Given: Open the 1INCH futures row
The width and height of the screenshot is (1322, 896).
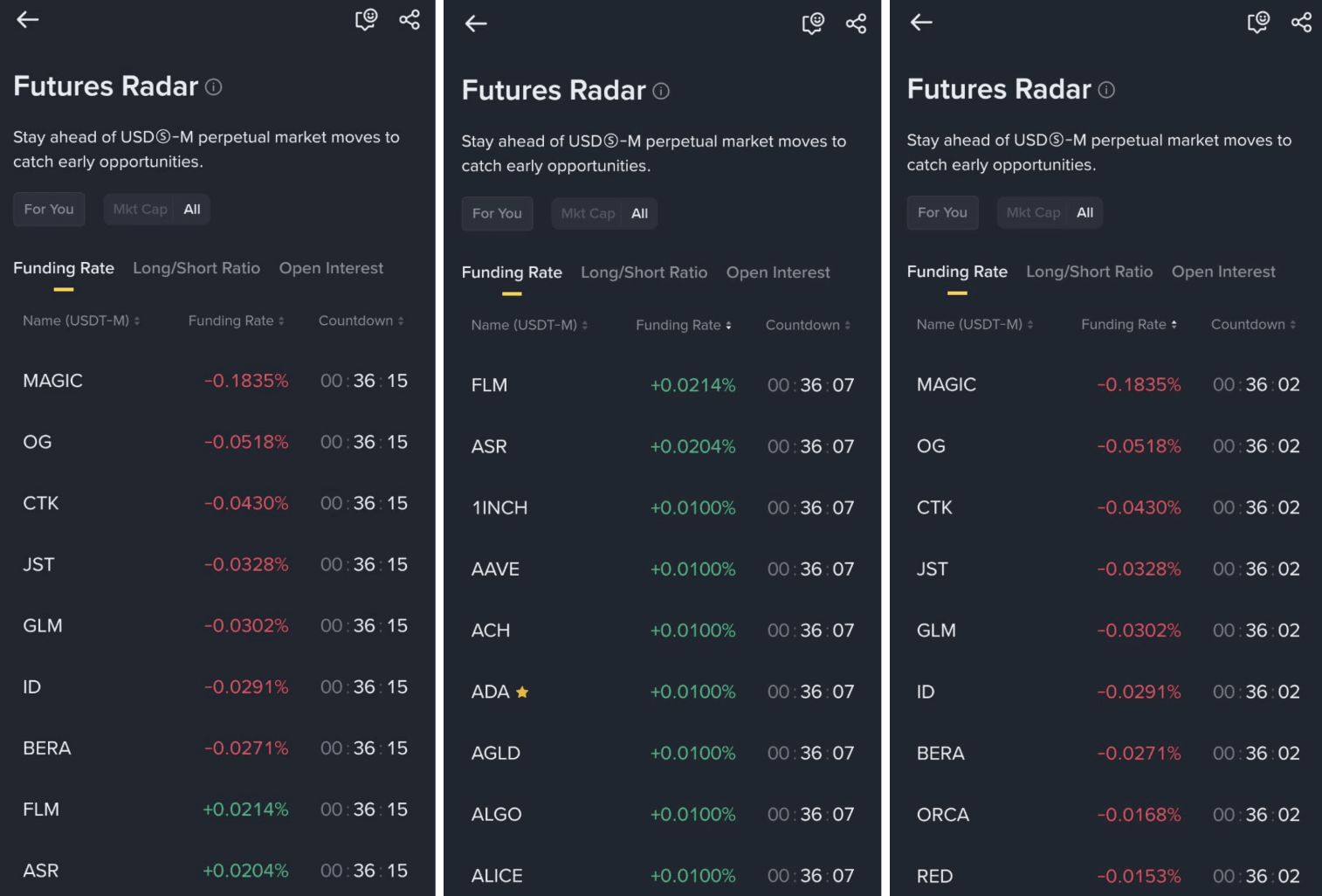Looking at the screenshot, I should 663,507.
